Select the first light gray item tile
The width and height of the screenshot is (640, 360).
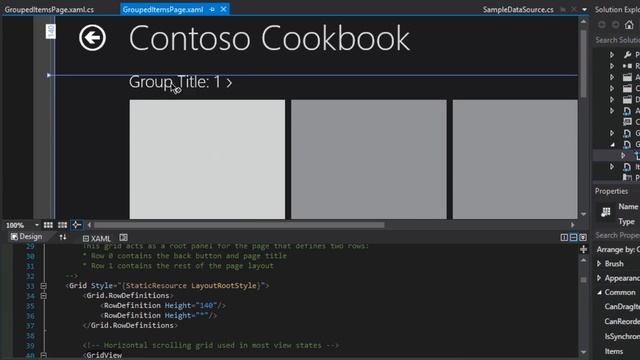pos(207,159)
